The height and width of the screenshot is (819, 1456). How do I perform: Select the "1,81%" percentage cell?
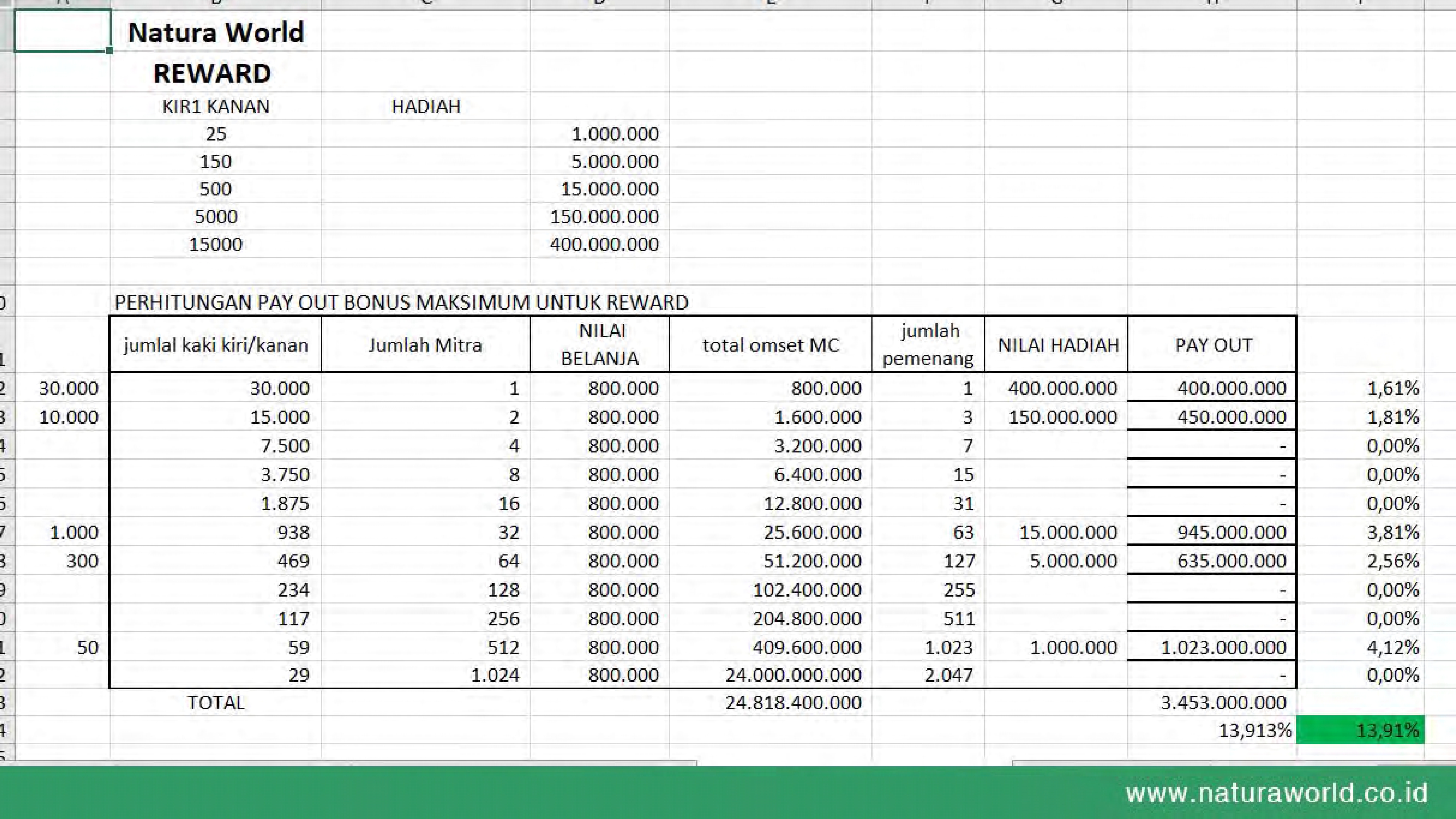click(1360, 417)
